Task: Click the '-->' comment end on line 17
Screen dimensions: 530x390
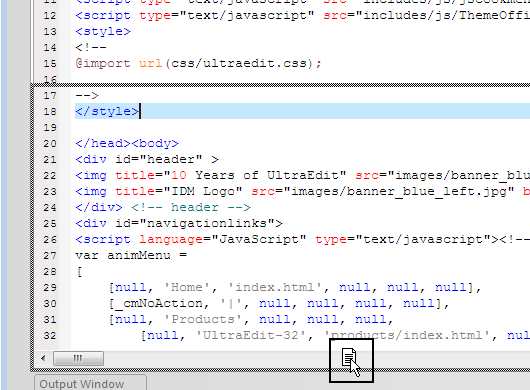Action: point(87,95)
